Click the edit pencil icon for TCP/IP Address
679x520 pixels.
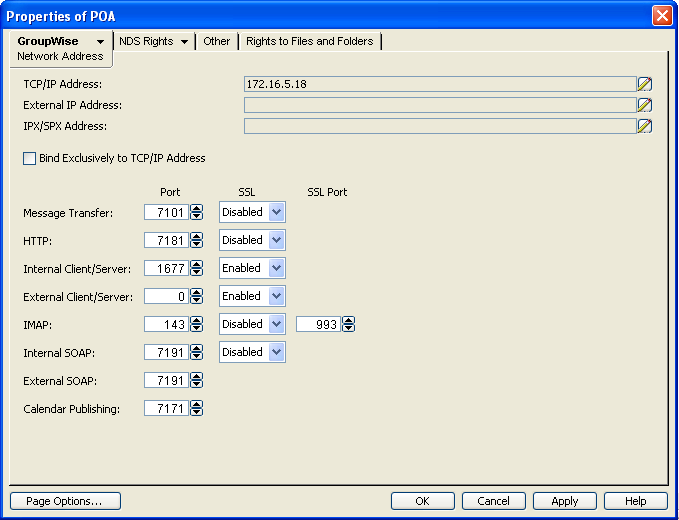click(x=644, y=84)
